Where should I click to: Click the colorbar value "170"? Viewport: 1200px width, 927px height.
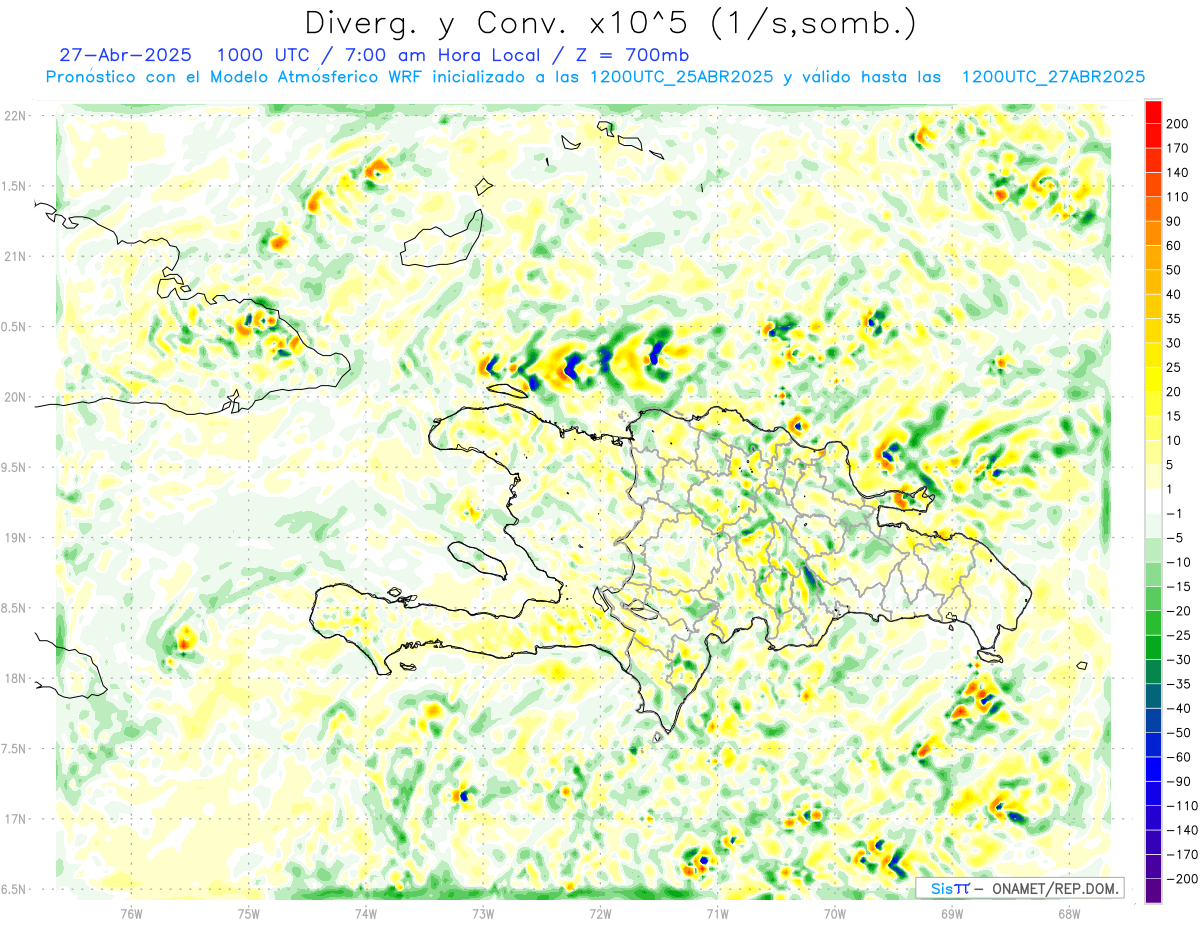pos(1176,148)
